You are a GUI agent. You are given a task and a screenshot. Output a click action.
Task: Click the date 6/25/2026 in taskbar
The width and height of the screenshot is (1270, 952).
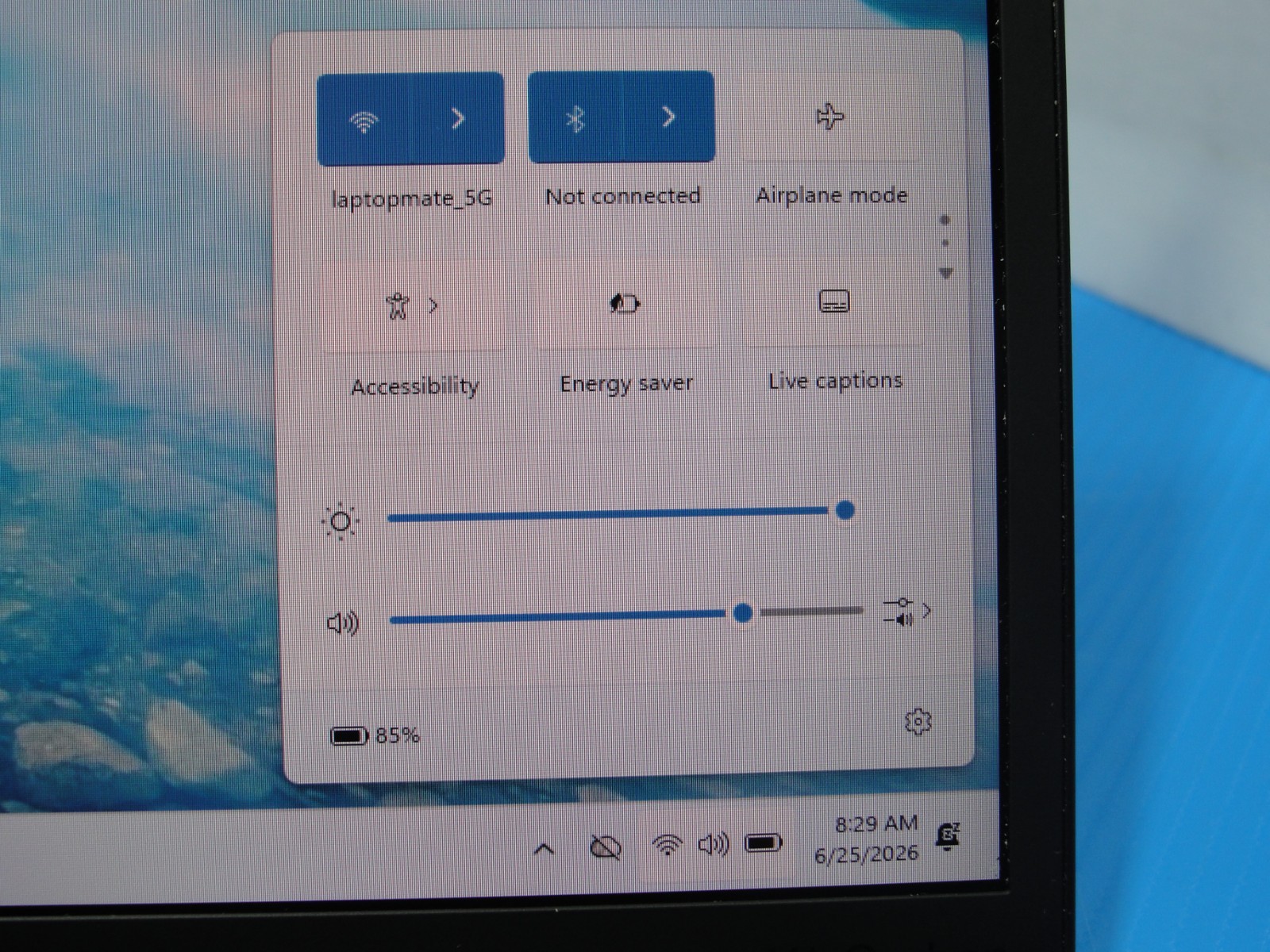866,854
